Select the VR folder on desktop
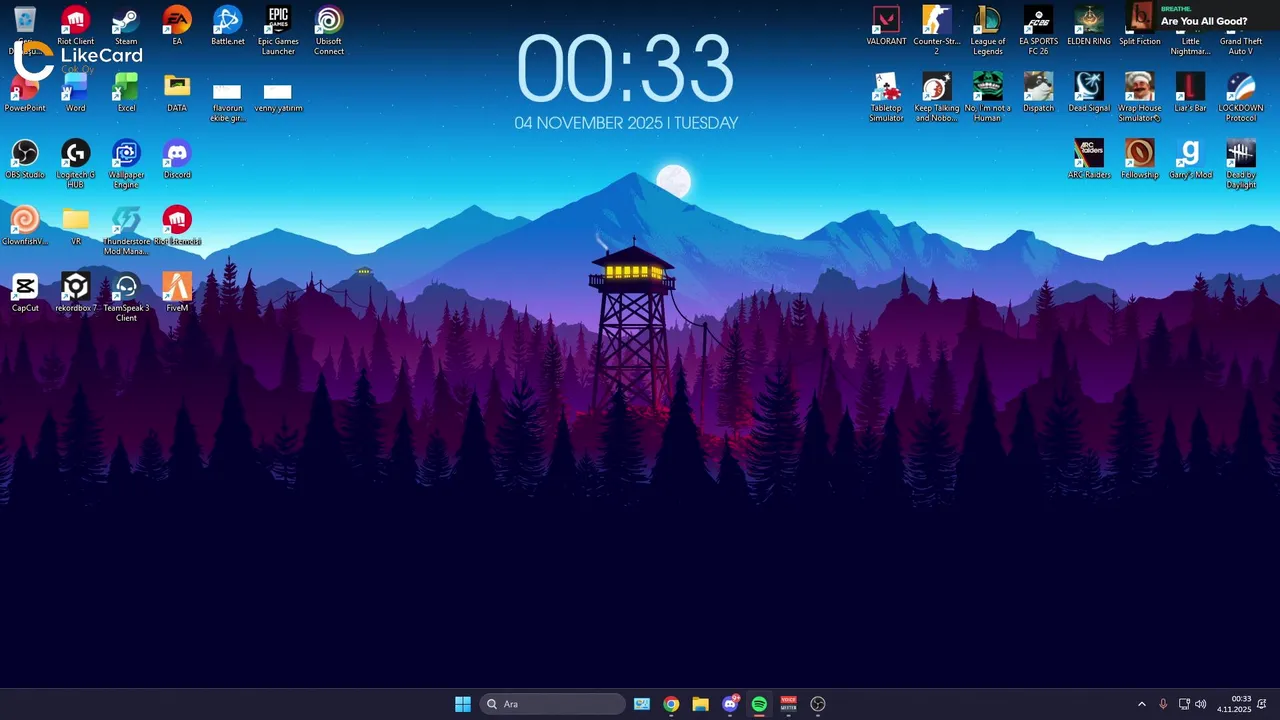 [x=75, y=226]
